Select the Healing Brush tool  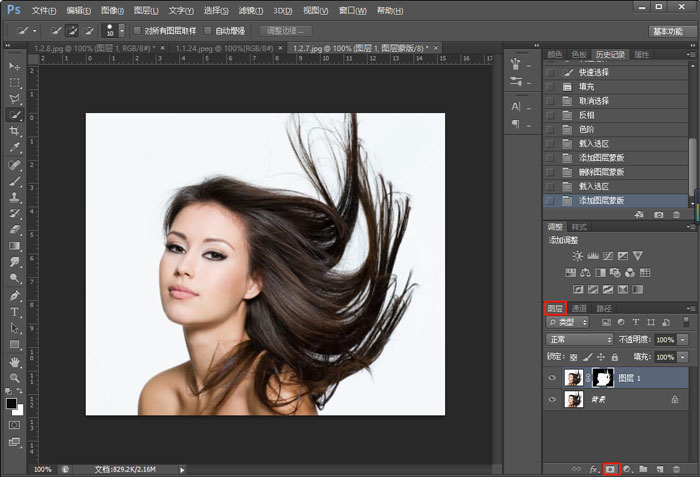[x=14, y=165]
